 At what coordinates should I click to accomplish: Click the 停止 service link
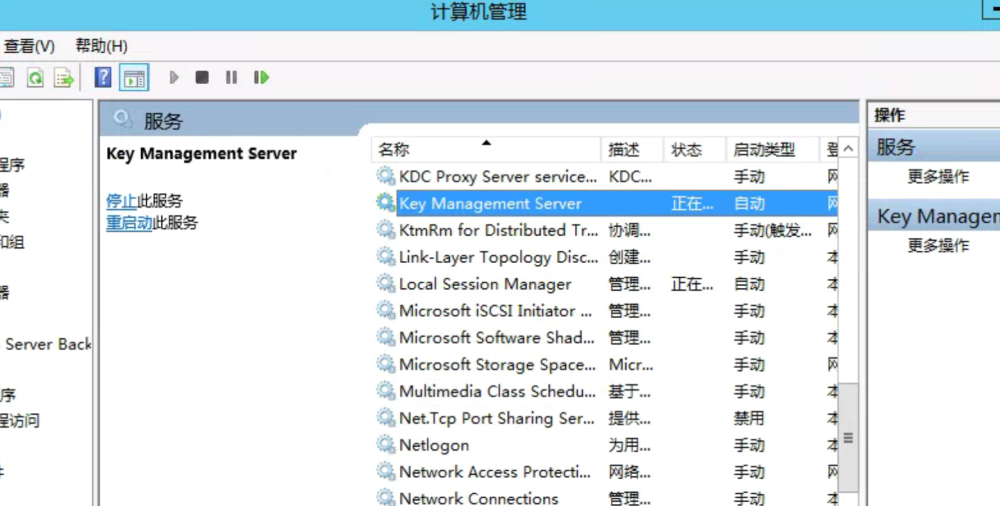(121, 201)
